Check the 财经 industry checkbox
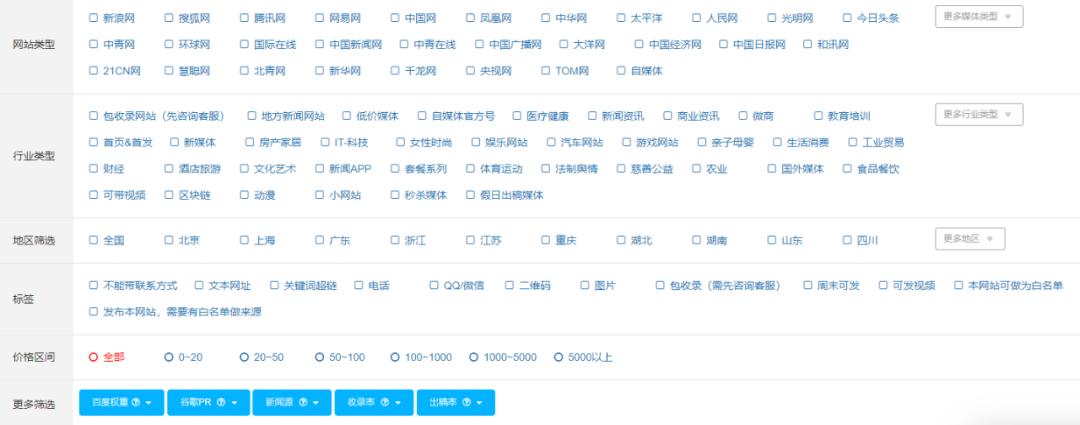This screenshot has height=425, width=1080. click(94, 168)
